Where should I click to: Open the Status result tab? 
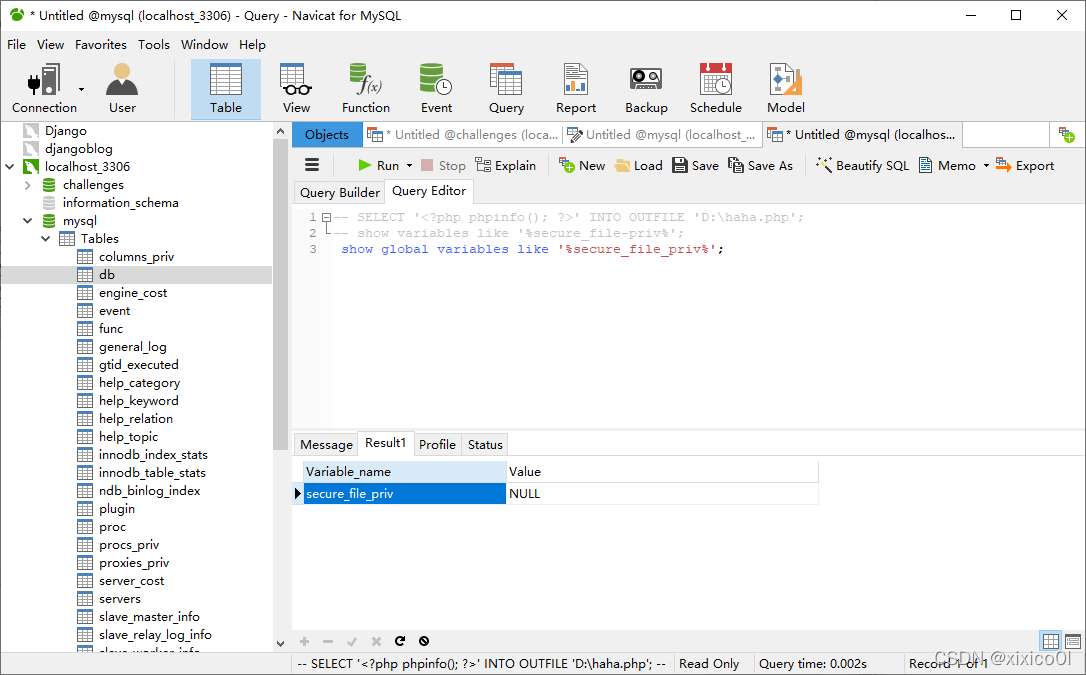[485, 444]
